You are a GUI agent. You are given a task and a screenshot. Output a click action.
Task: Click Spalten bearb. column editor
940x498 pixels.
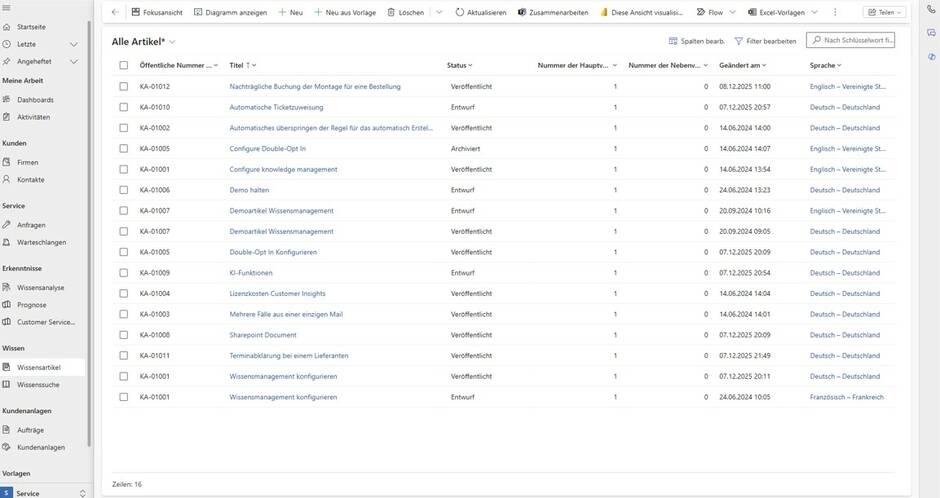point(697,41)
